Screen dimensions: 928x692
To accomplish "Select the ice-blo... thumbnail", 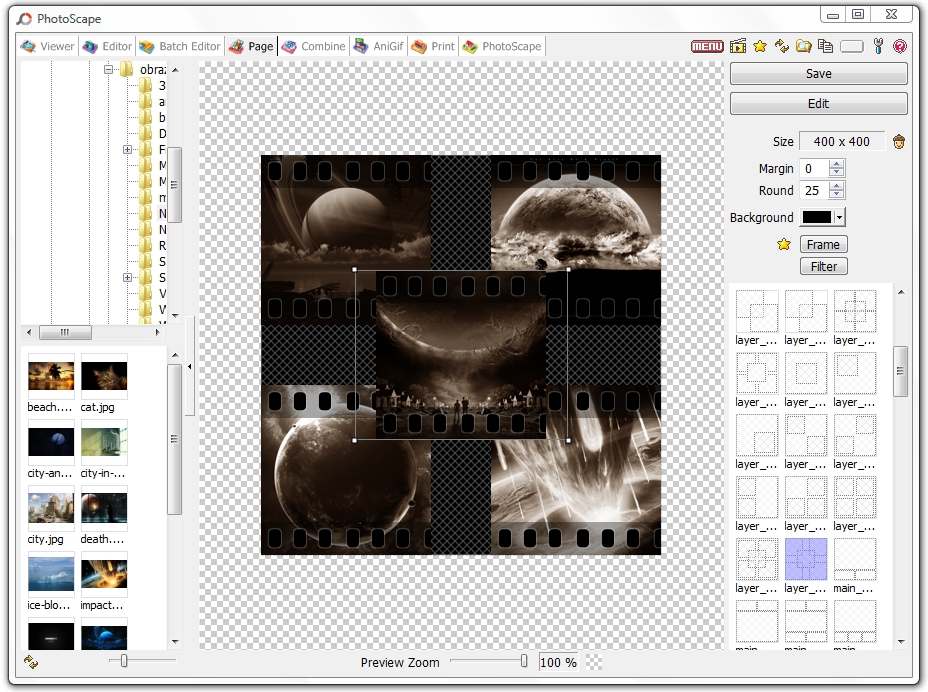I will (x=51, y=575).
